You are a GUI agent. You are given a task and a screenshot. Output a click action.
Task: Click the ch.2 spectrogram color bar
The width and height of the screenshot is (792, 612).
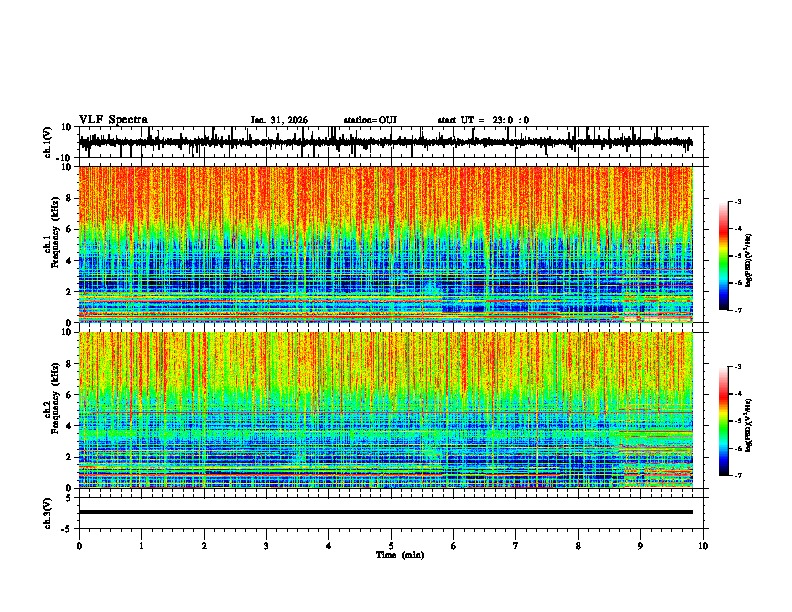click(724, 421)
